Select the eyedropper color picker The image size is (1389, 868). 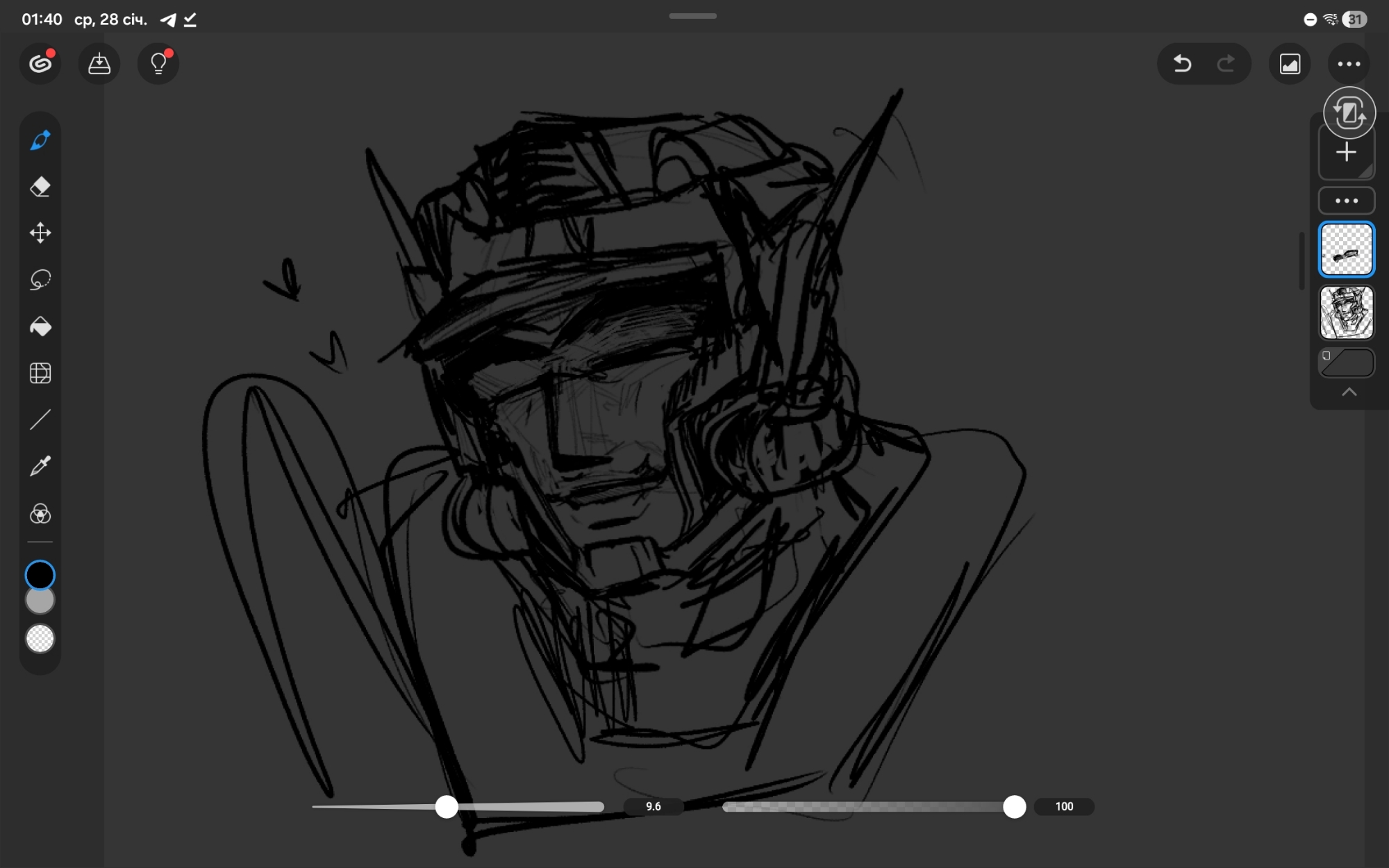click(x=40, y=466)
